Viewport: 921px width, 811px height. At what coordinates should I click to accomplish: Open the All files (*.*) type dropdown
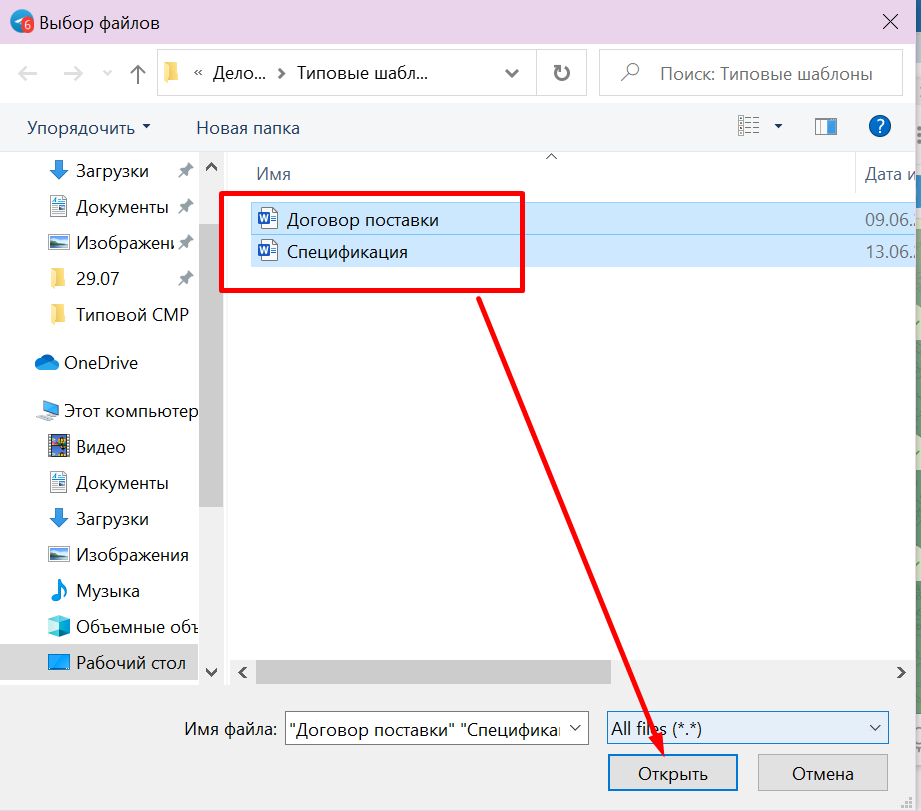click(x=747, y=728)
